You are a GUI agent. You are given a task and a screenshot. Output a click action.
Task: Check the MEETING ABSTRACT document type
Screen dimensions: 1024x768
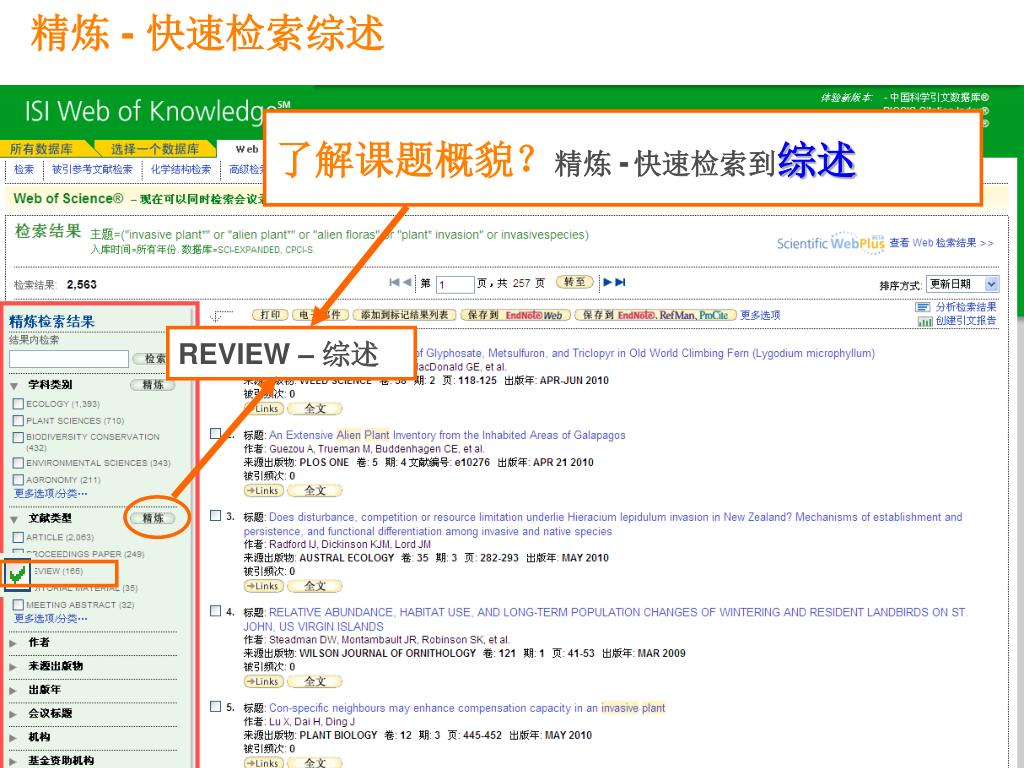click(18, 605)
